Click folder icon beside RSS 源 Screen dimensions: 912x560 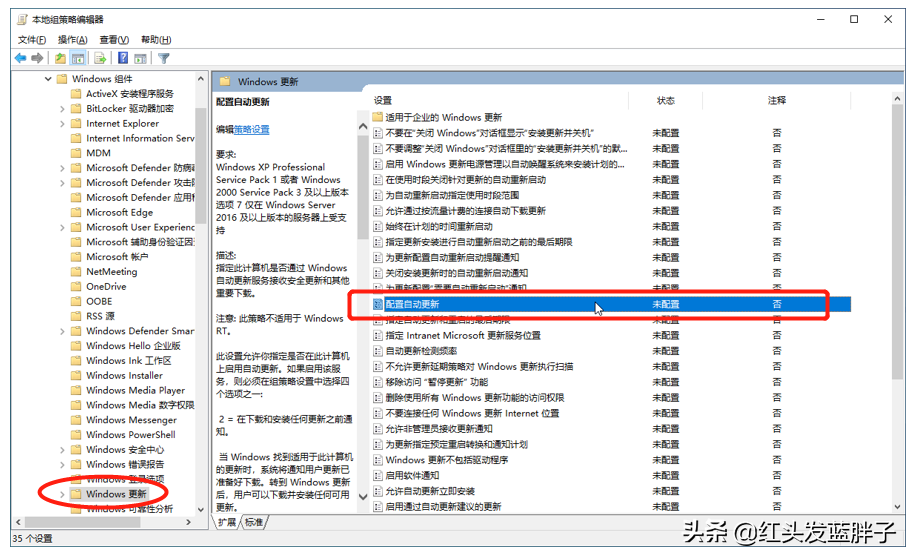pyautogui.click(x=76, y=316)
